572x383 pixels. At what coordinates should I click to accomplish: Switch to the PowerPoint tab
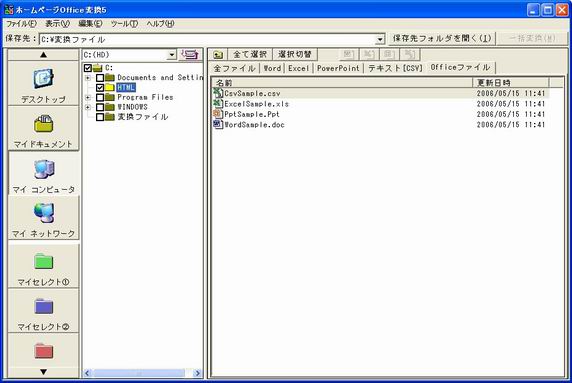click(x=338, y=68)
